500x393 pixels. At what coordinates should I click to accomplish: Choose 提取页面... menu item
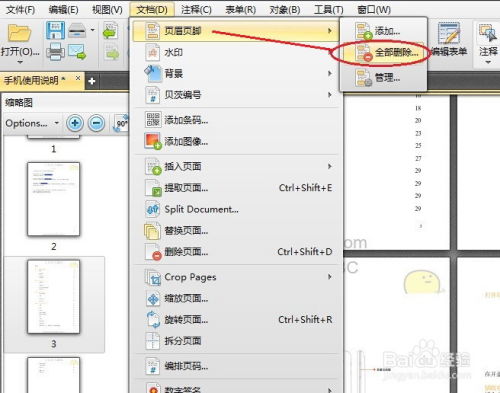tap(237, 188)
